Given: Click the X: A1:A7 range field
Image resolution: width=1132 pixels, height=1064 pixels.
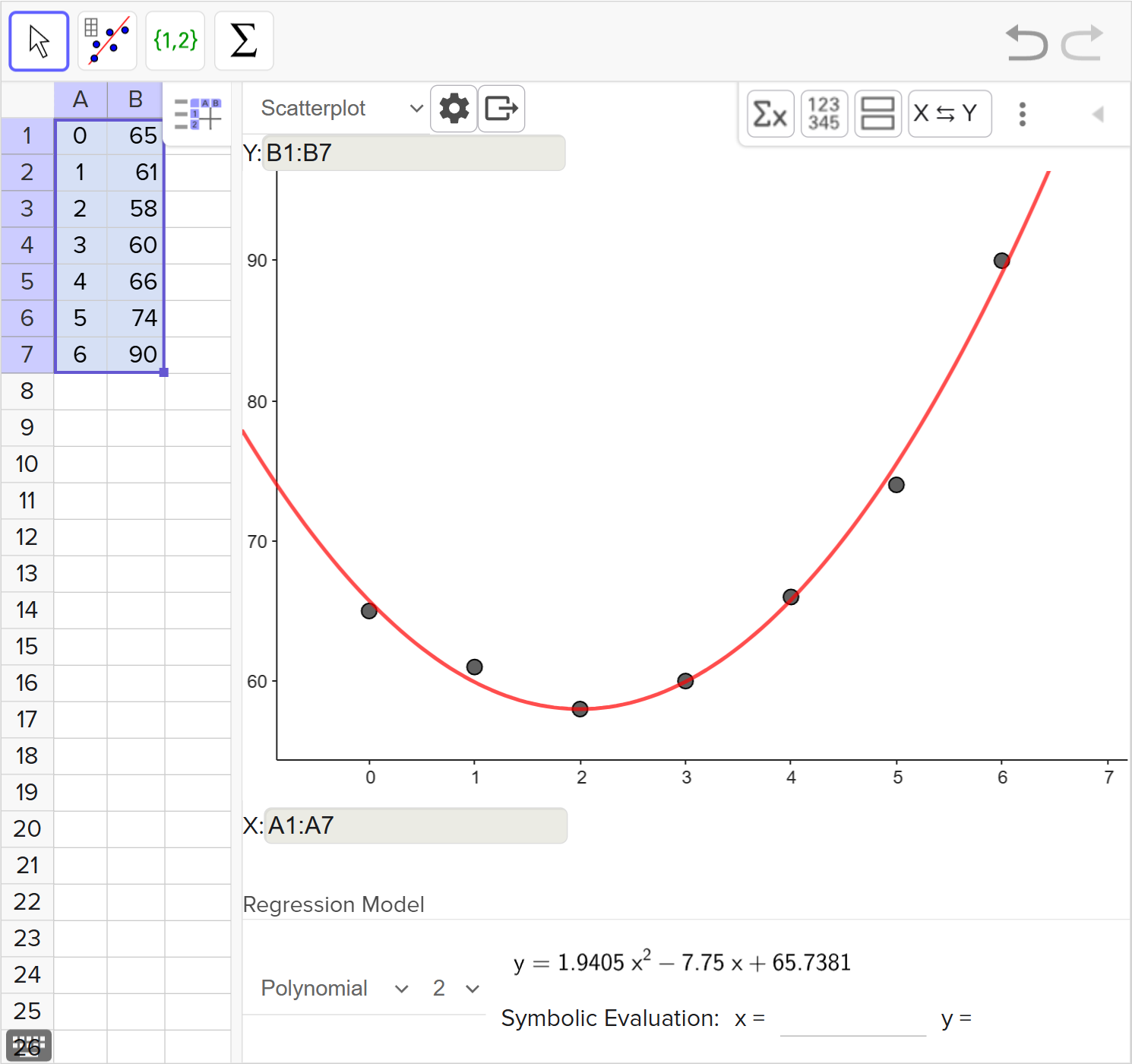Looking at the screenshot, I should (x=416, y=825).
